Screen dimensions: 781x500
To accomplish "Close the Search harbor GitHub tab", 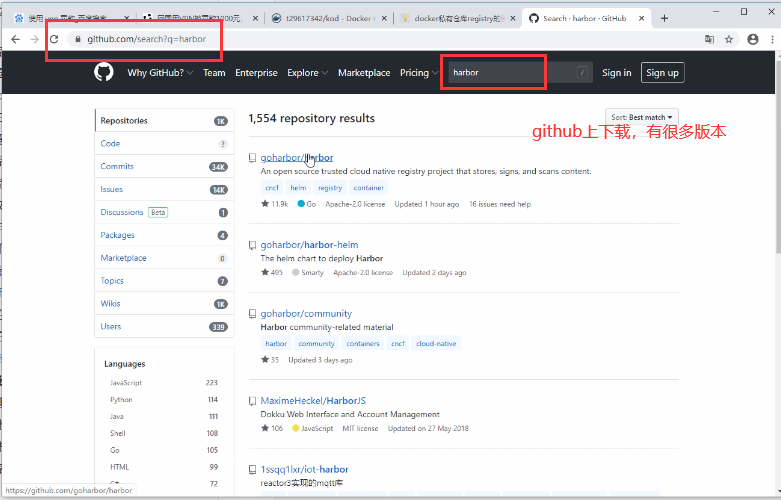I will (642, 18).
